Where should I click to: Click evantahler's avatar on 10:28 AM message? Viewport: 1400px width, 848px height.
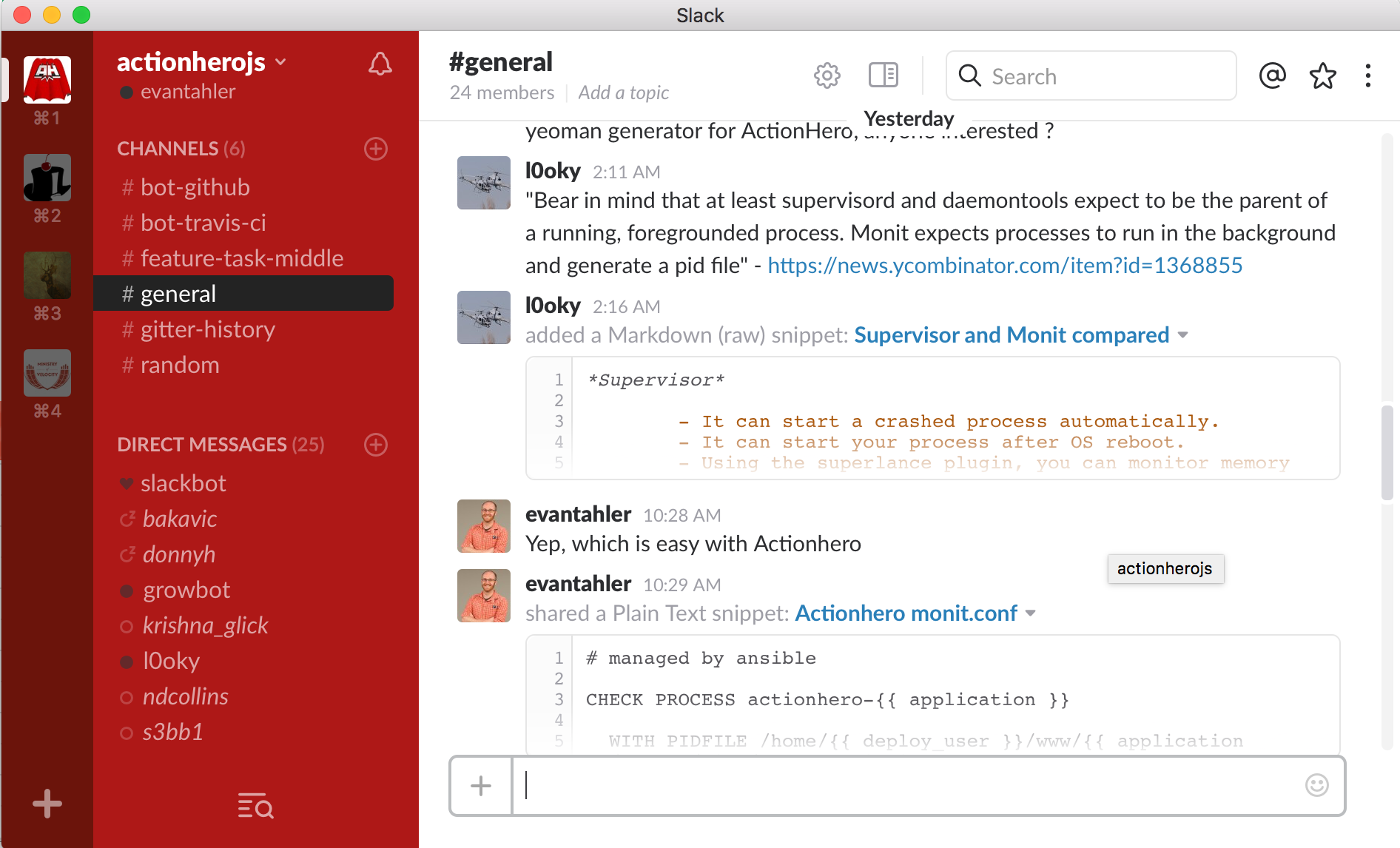point(484,526)
